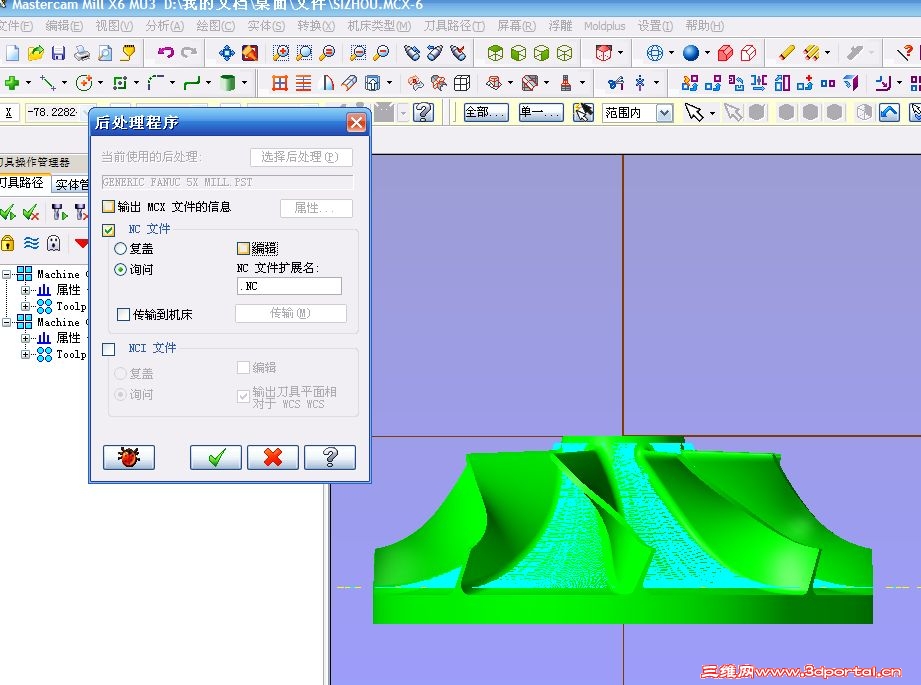Image resolution: width=921 pixels, height=685 pixels.
Task: Enable the NCI 文件 checkbox
Action: pyautogui.click(x=108, y=350)
